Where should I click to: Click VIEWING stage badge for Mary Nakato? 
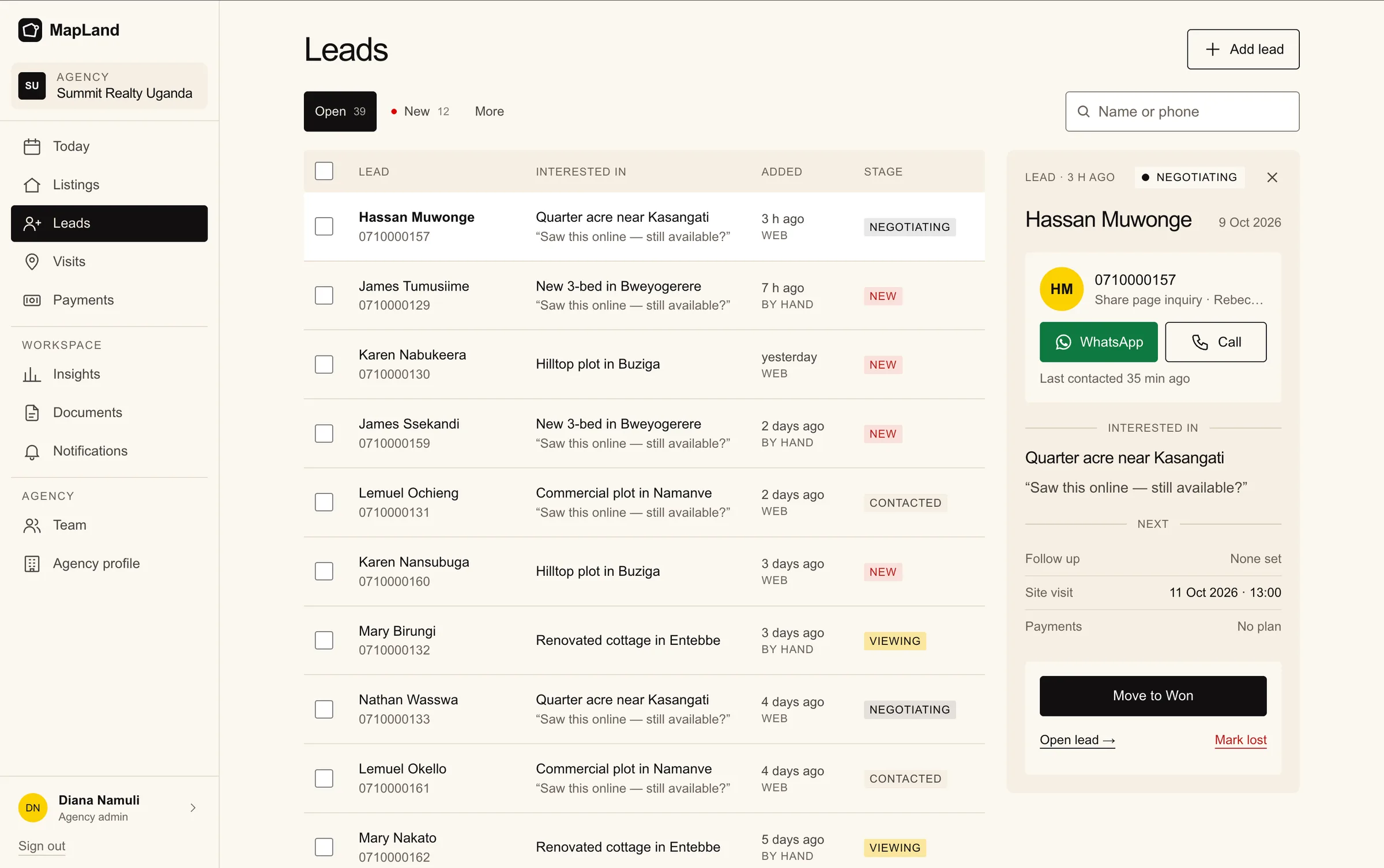click(895, 848)
